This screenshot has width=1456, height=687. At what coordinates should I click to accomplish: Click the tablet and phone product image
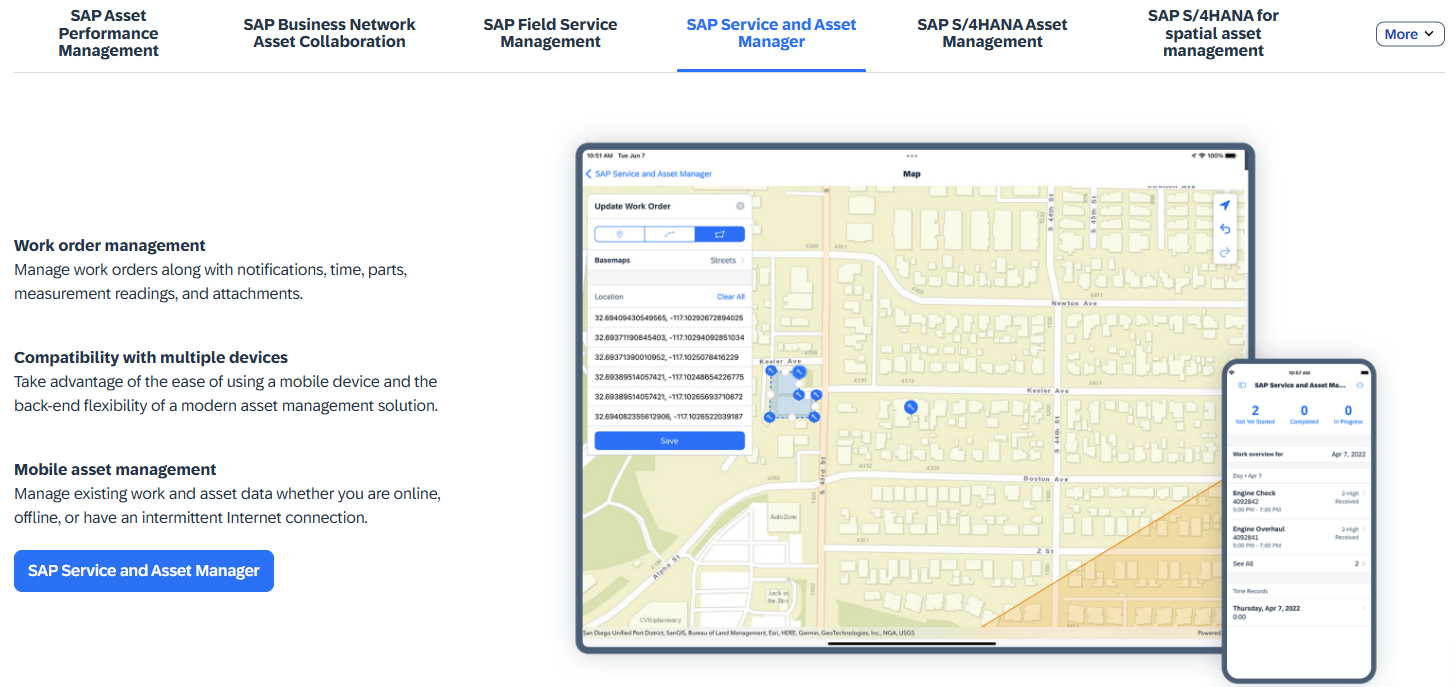(x=976, y=413)
